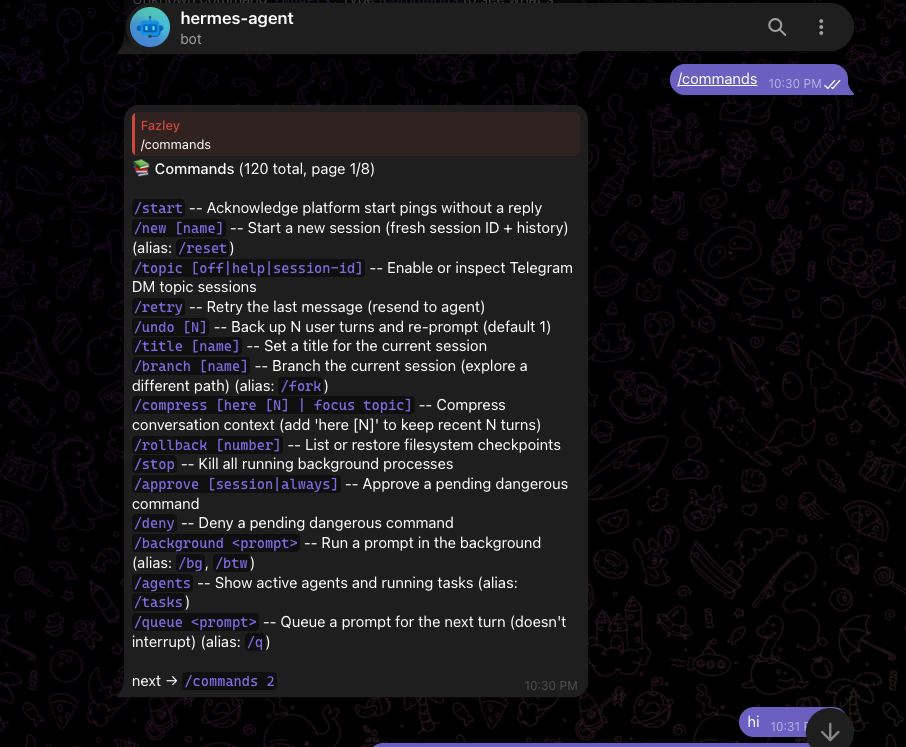Tap the /title [name] command
Viewport: 906px width, 747px height.
coord(187,346)
